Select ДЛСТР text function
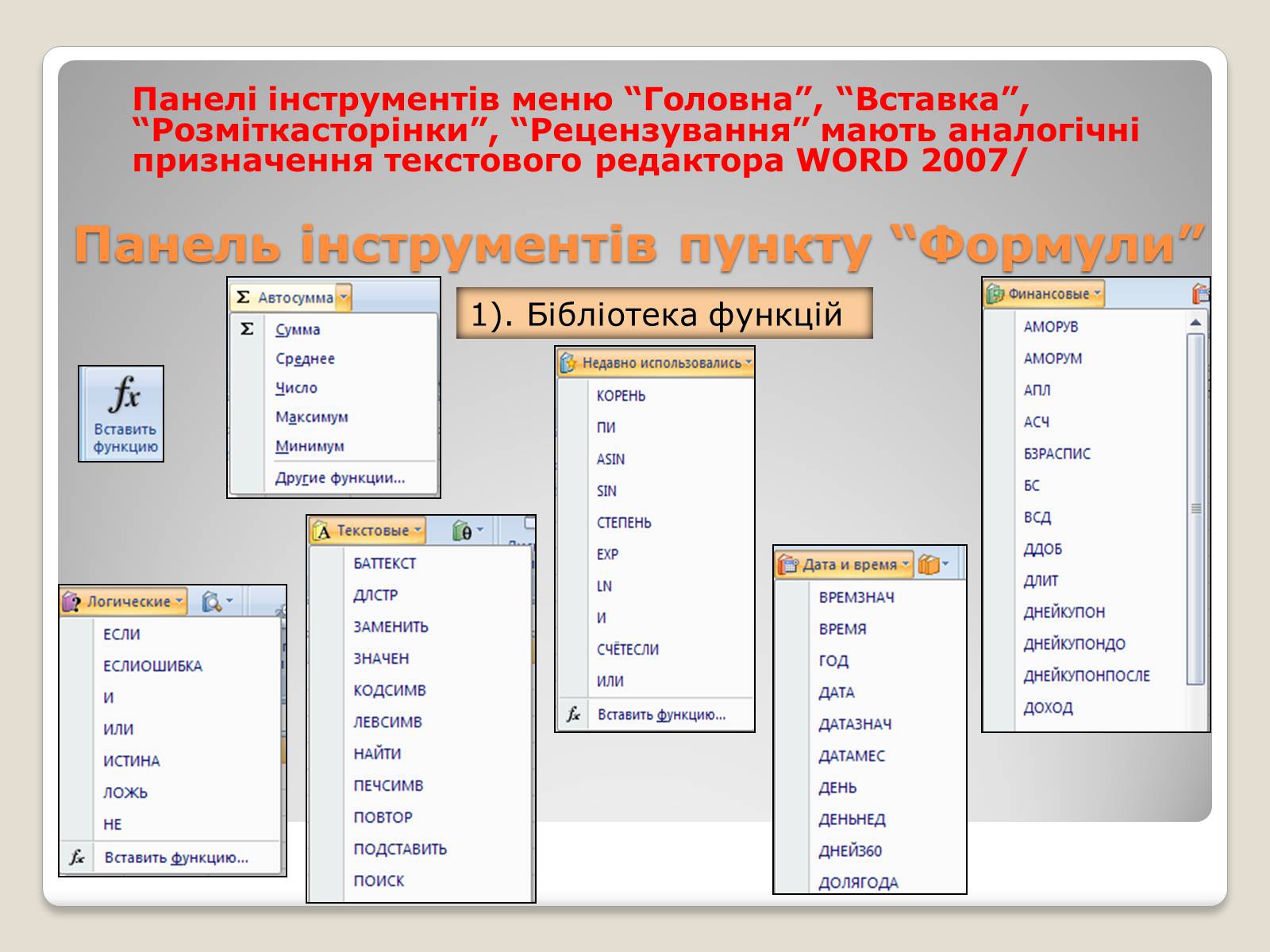The height and width of the screenshot is (952, 1270). pyautogui.click(x=375, y=595)
